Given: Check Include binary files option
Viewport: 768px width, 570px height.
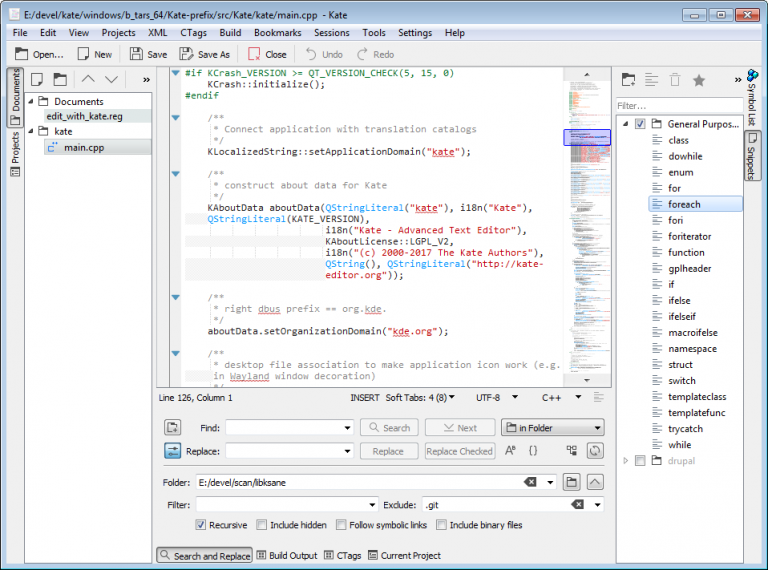Looking at the screenshot, I should [442, 524].
